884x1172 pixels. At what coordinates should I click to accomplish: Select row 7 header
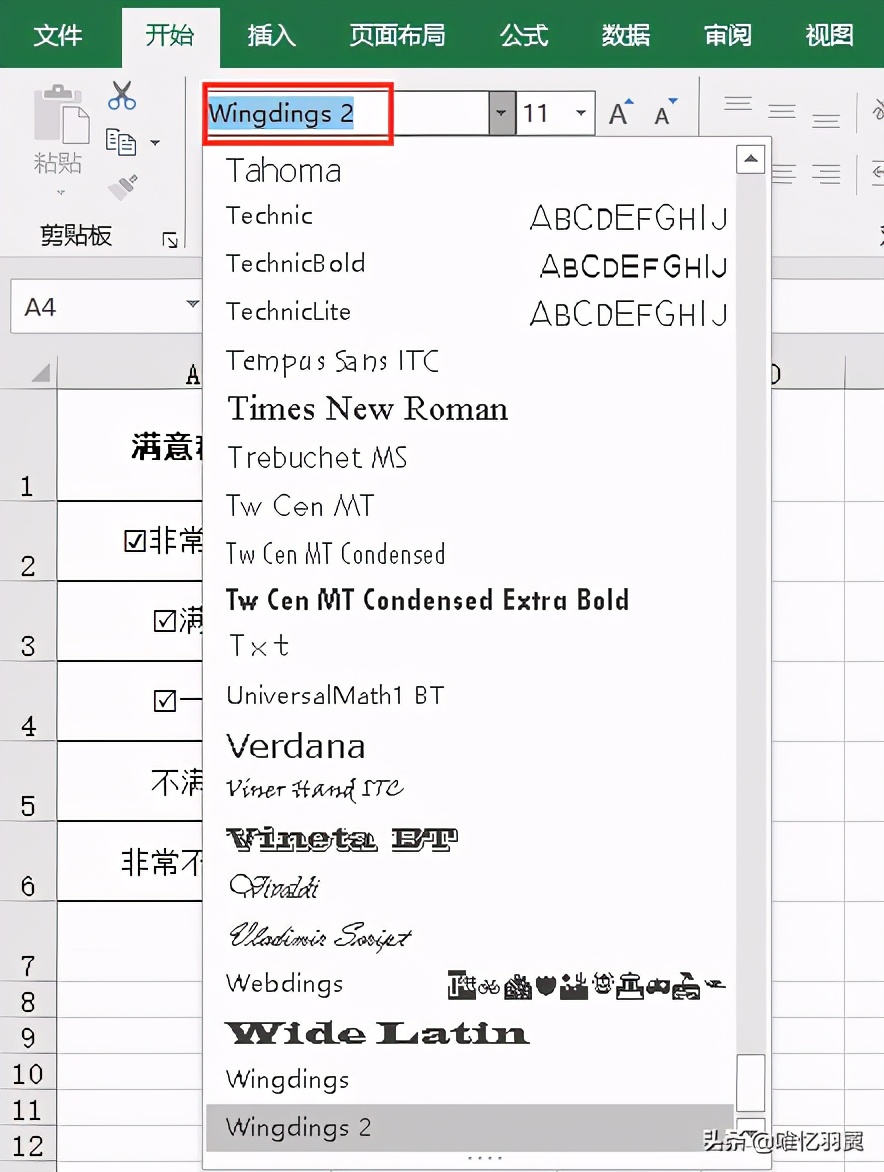click(28, 942)
